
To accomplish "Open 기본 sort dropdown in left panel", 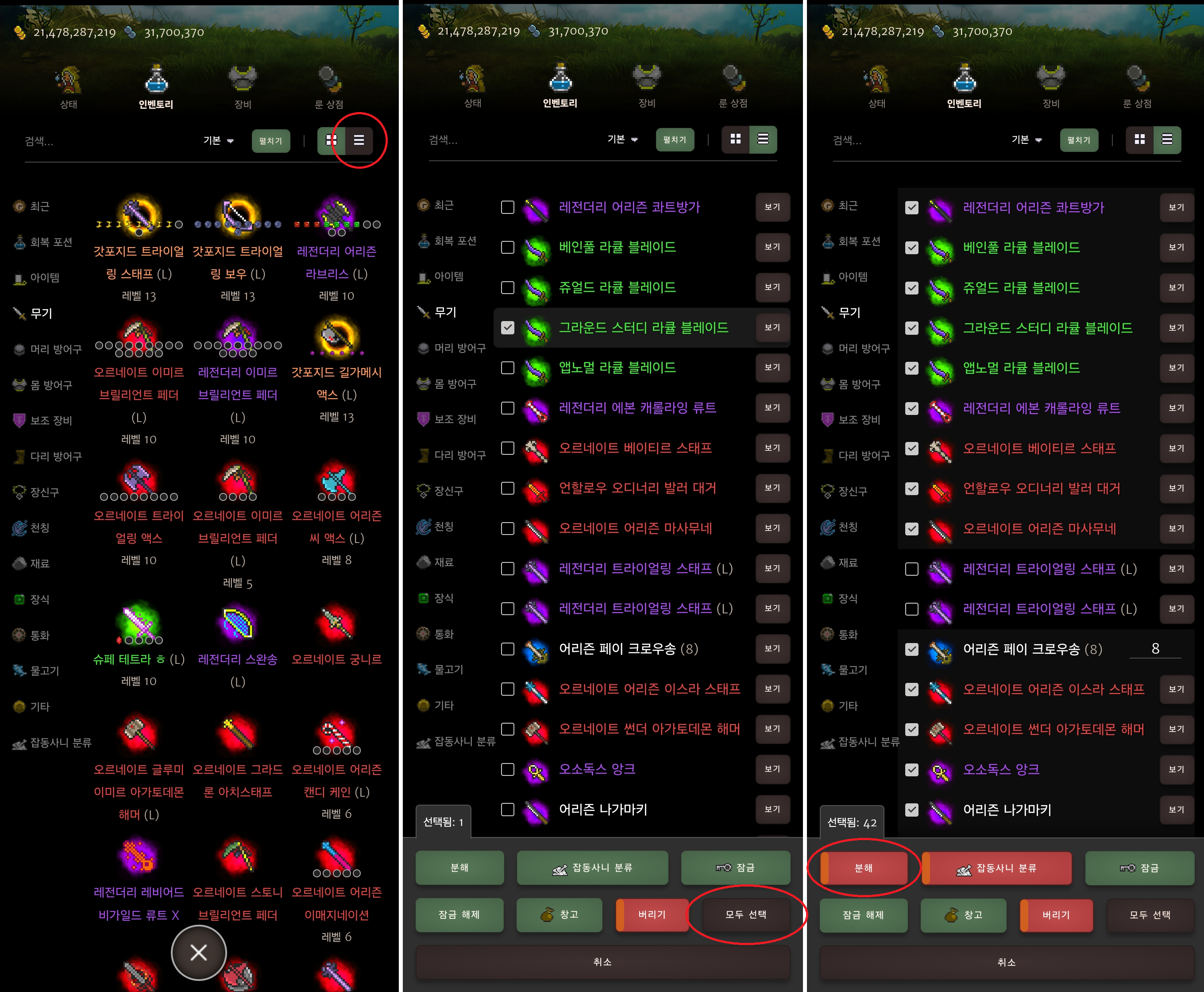I will [219, 140].
